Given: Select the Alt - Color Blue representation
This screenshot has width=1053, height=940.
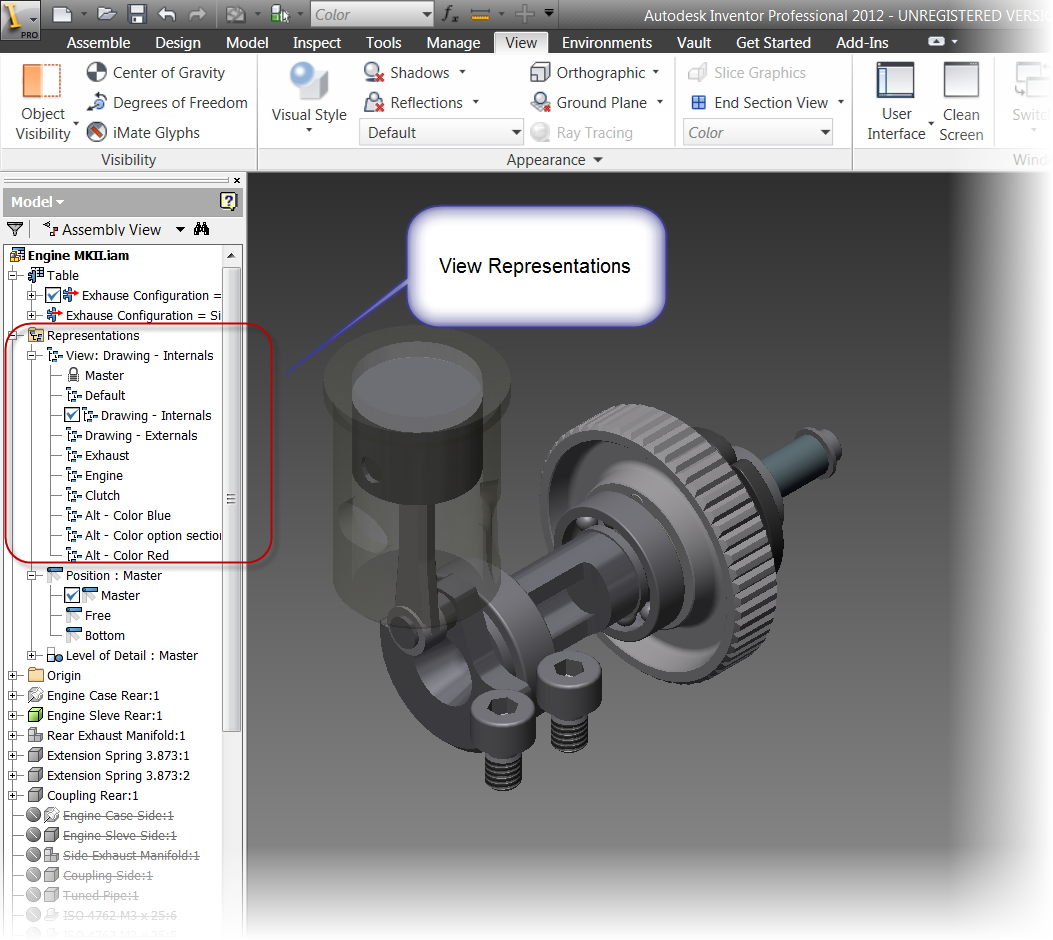Looking at the screenshot, I should click(x=128, y=516).
